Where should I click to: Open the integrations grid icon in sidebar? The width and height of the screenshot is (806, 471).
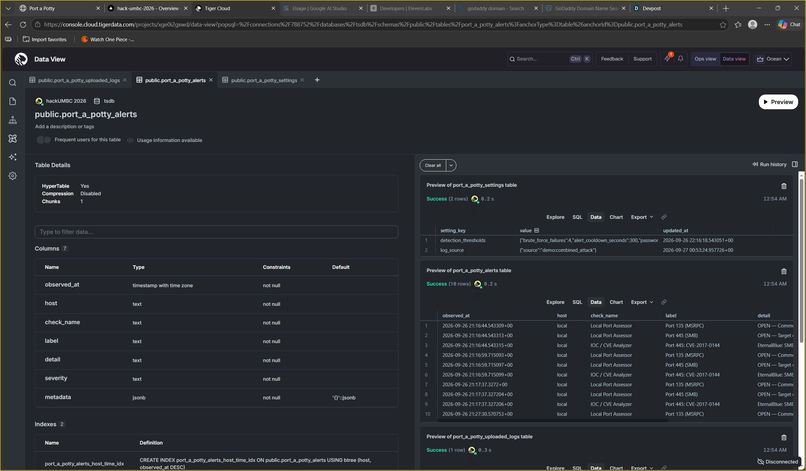(x=13, y=138)
